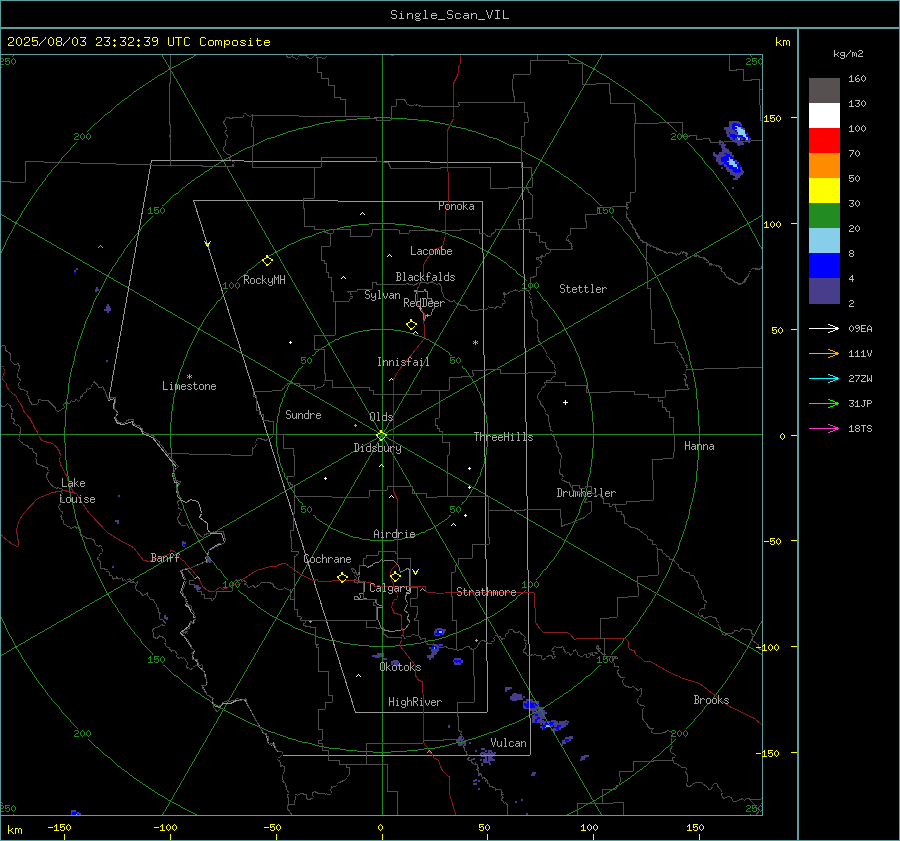This screenshot has height=841, width=900.
Task: Click the blue echo just south of Calgary
Action: pyautogui.click(x=439, y=632)
